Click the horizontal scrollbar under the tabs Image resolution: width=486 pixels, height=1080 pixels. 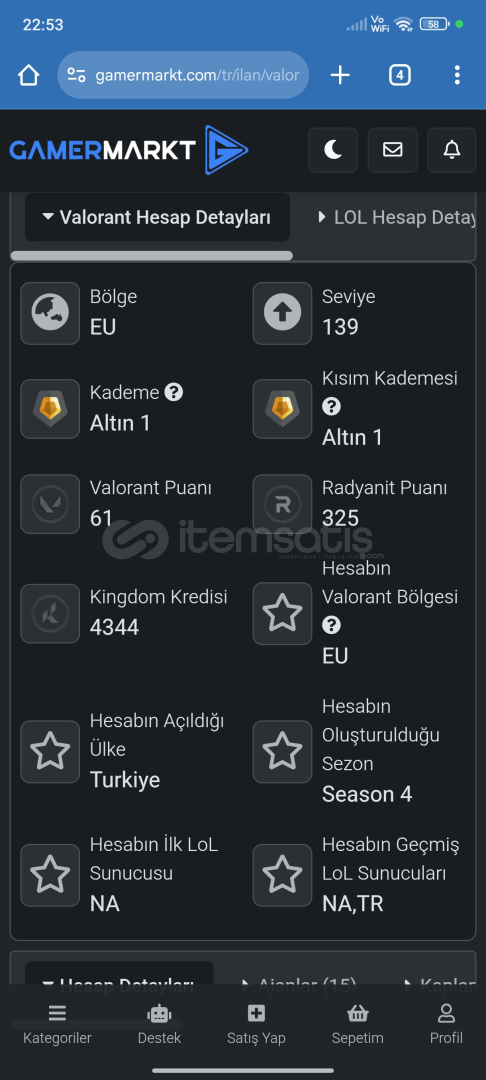pos(151,256)
